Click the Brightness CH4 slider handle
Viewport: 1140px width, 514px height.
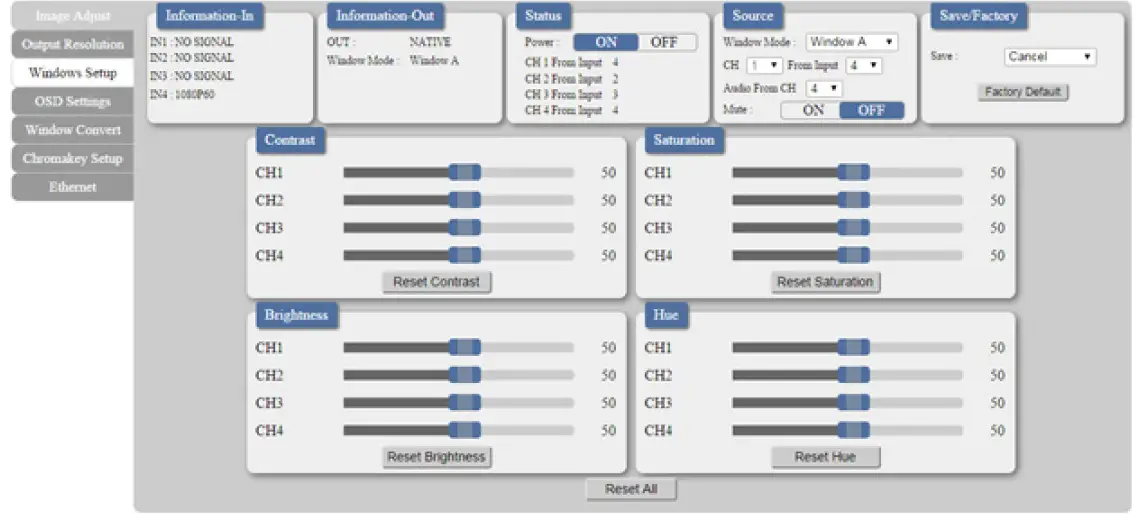coord(465,430)
